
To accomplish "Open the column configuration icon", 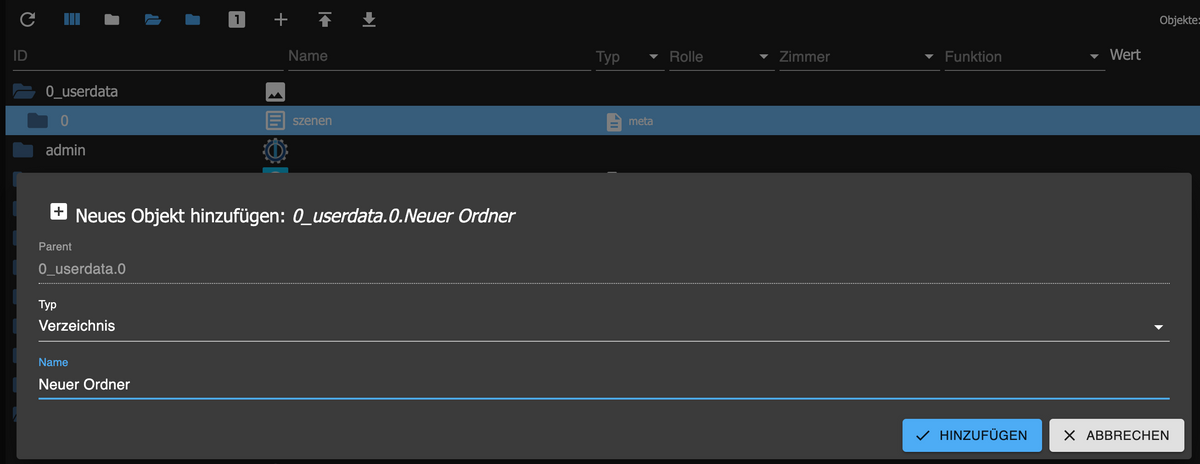I will pyautogui.click(x=72, y=19).
